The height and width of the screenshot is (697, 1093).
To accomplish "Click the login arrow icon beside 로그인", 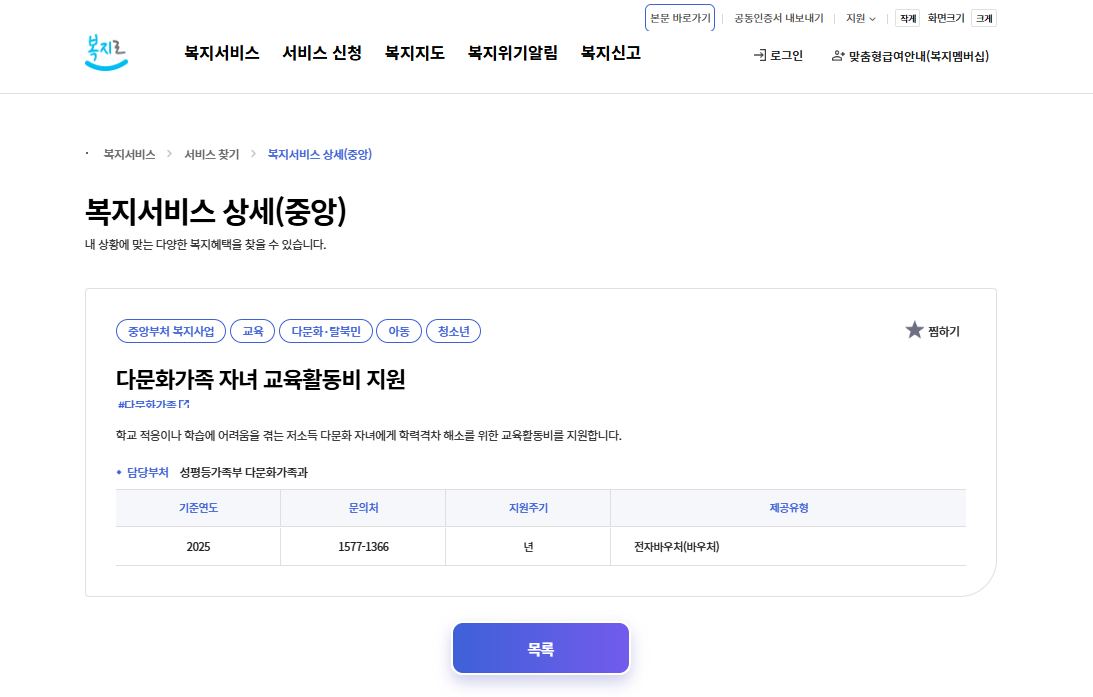I will pyautogui.click(x=760, y=55).
